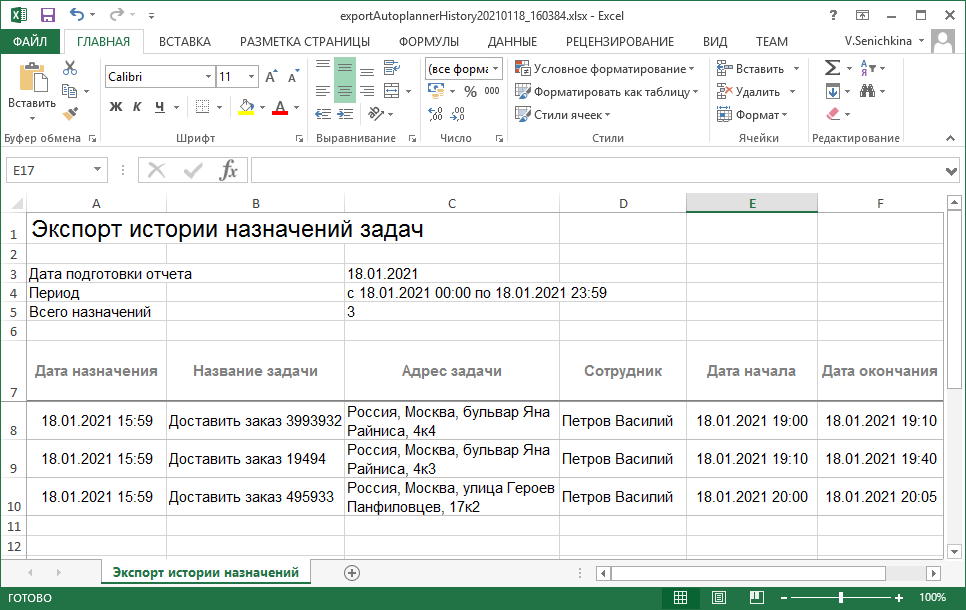This screenshot has height=610, width=966.
Task: Click the AutoSum sigma icon
Action: point(832,68)
